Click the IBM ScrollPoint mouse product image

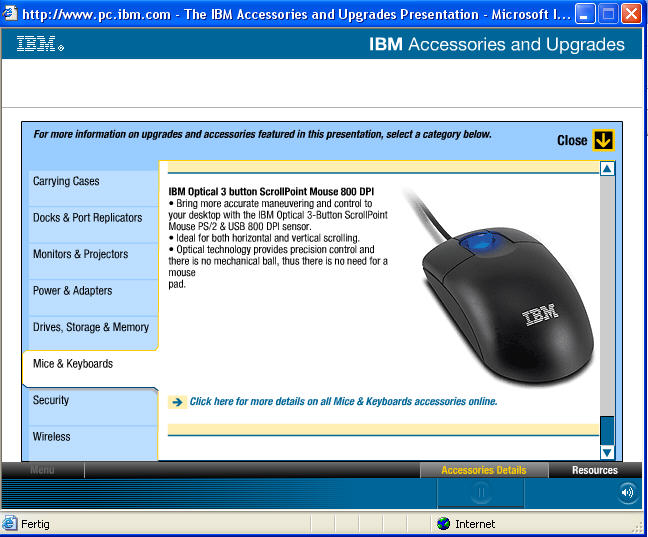click(x=501, y=286)
